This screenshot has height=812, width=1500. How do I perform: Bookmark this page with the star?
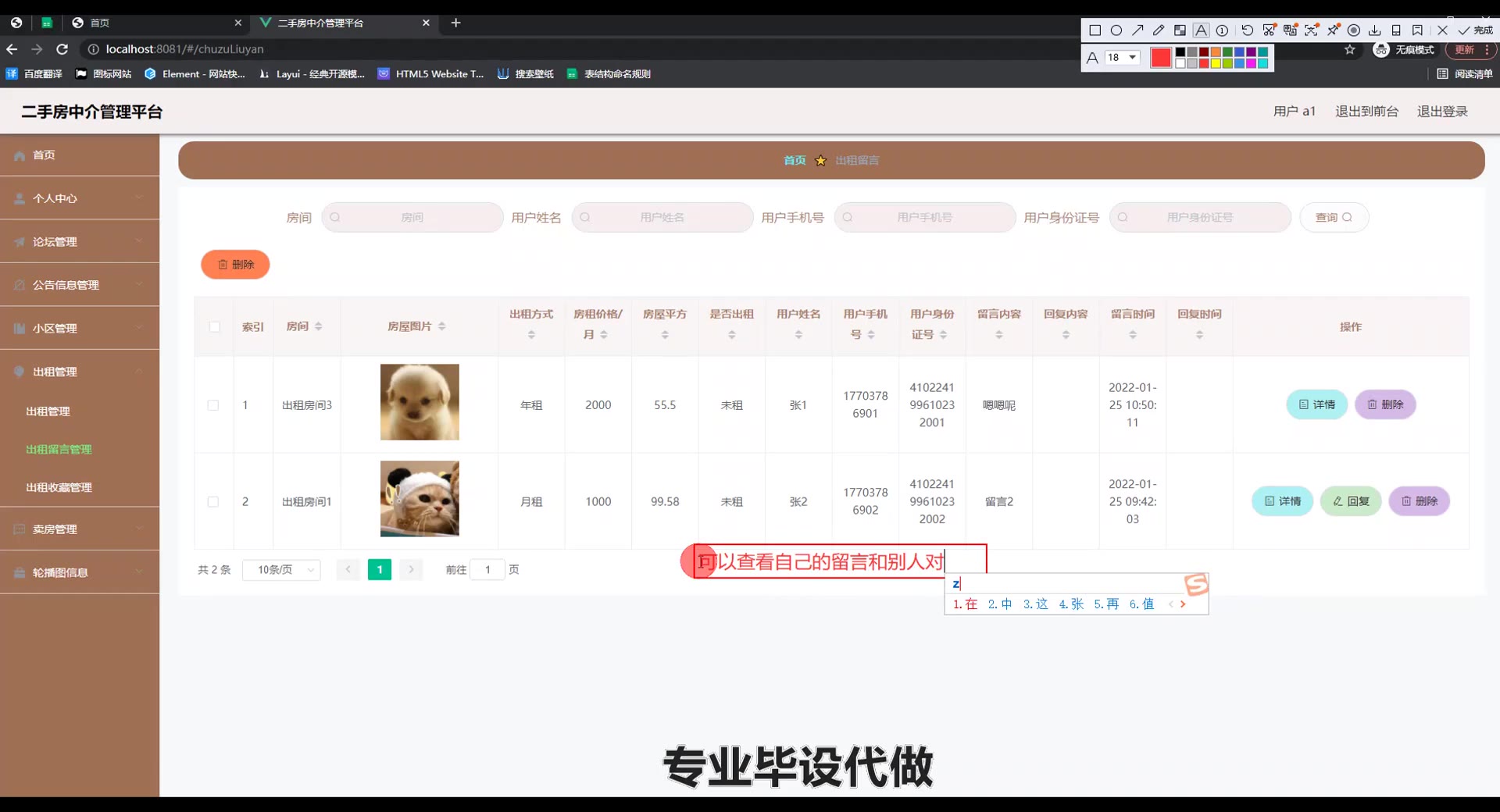1350,50
